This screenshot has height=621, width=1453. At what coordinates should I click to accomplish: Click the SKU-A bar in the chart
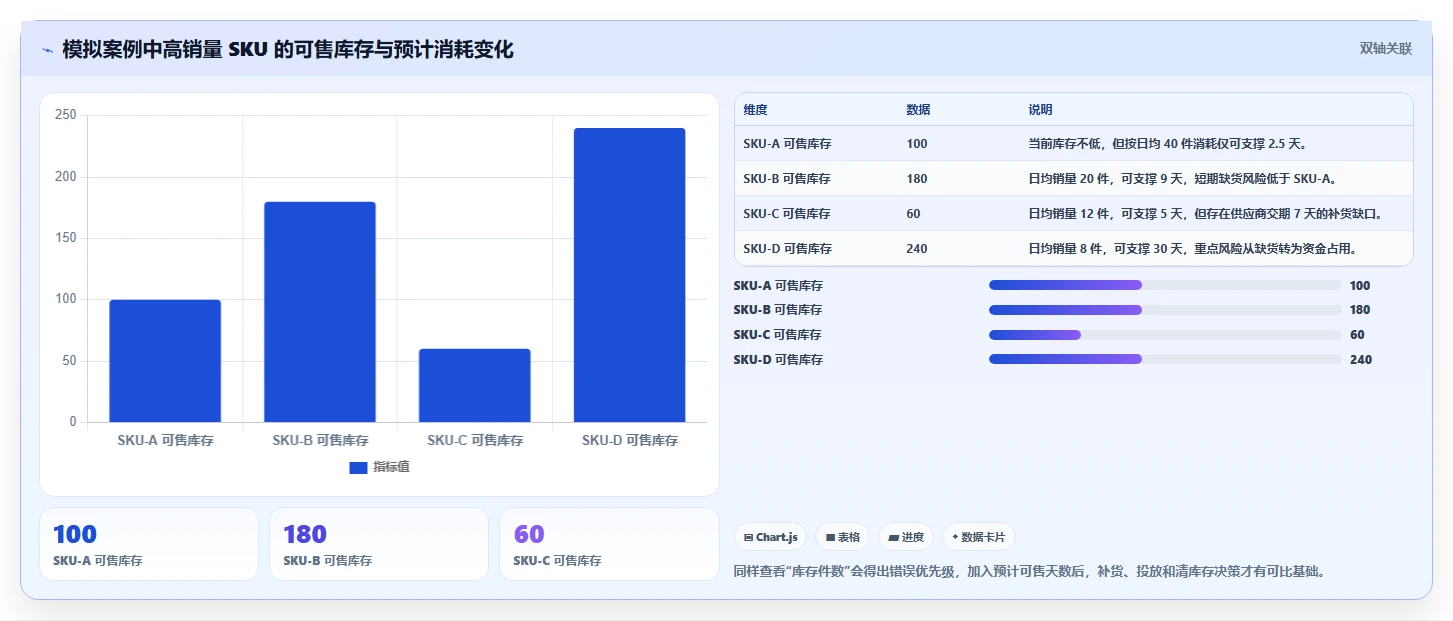click(165, 361)
